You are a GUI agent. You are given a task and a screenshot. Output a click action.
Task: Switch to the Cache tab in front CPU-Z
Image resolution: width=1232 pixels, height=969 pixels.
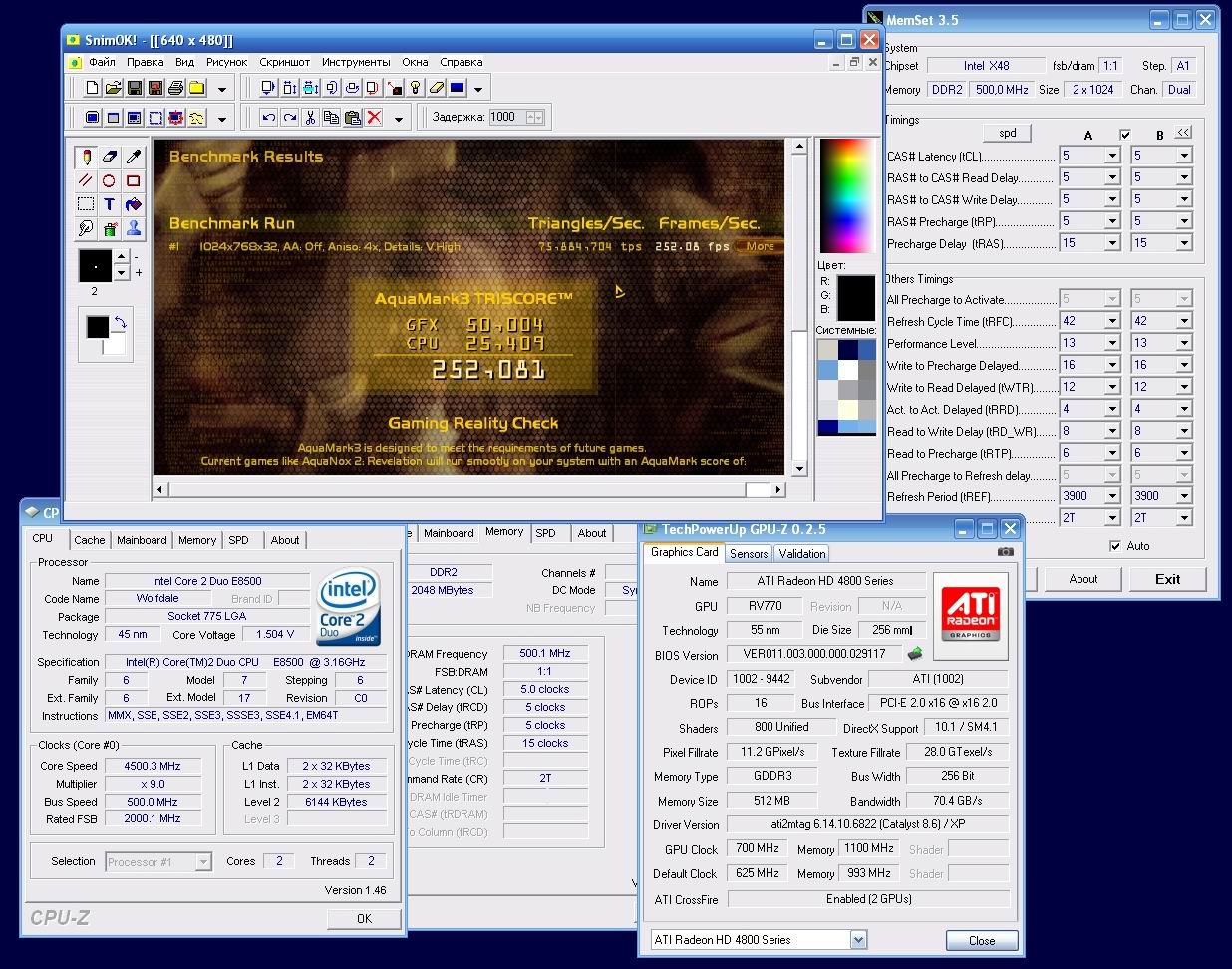click(89, 540)
